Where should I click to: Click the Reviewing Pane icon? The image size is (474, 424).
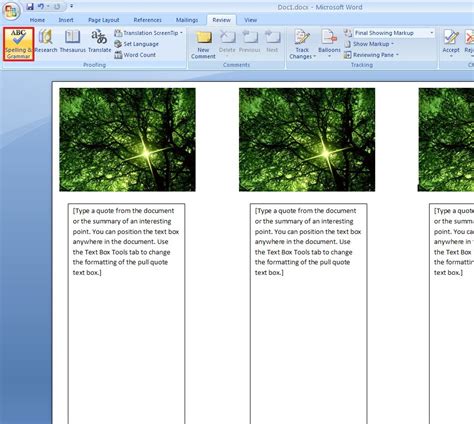point(348,55)
